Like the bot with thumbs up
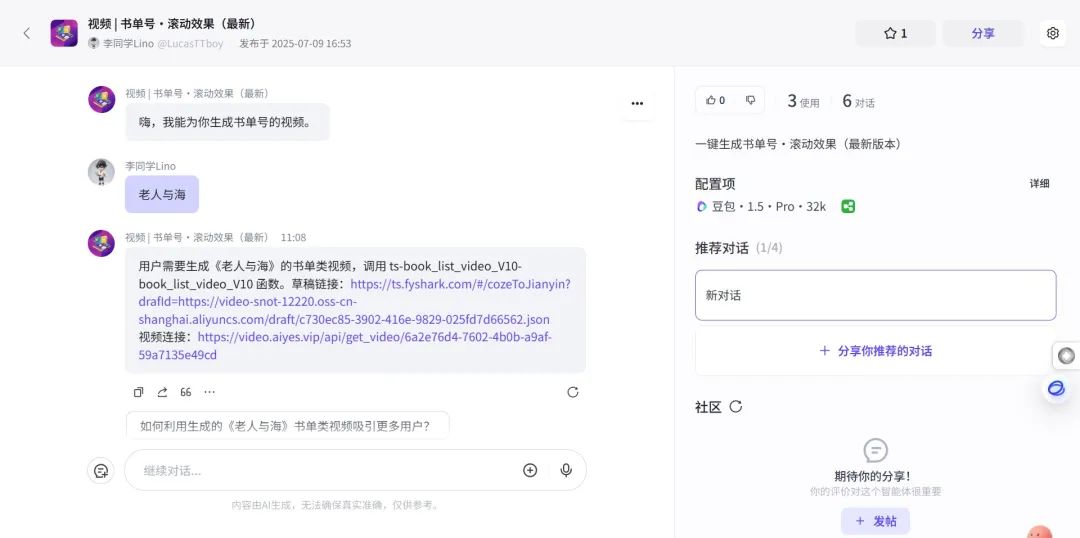 point(715,101)
